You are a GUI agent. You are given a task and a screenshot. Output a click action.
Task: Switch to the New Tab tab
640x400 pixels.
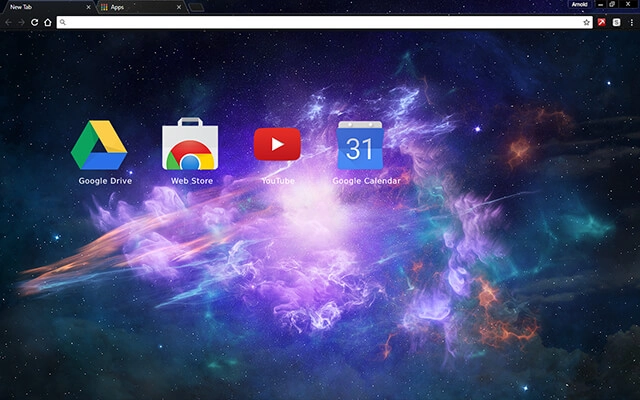47,7
